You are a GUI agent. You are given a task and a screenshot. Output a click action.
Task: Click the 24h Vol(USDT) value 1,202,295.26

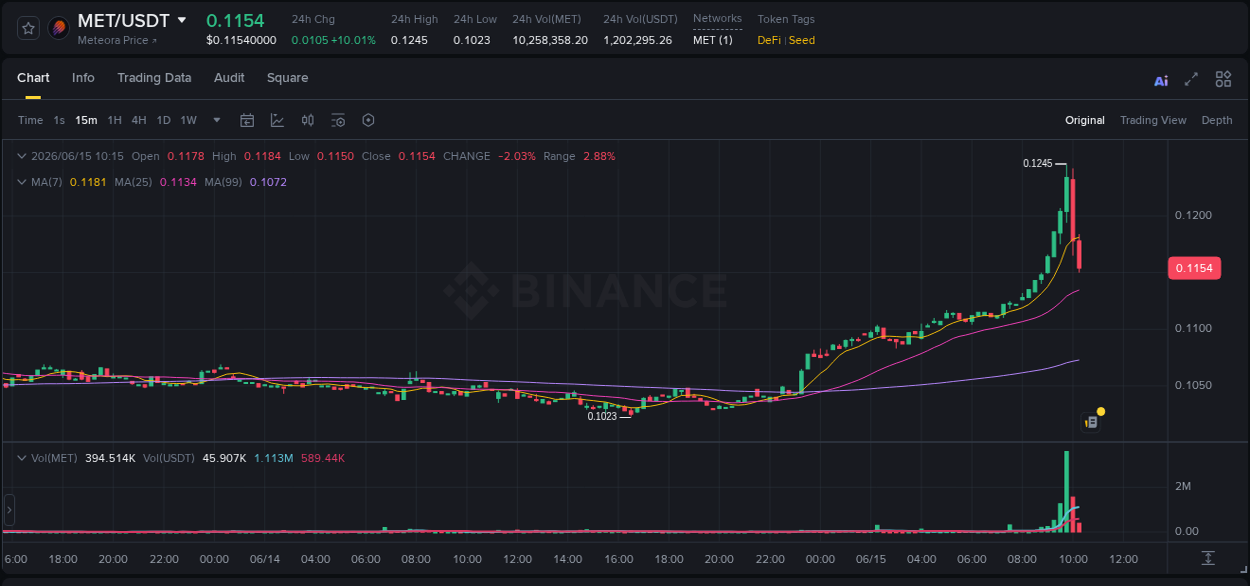(x=638, y=40)
